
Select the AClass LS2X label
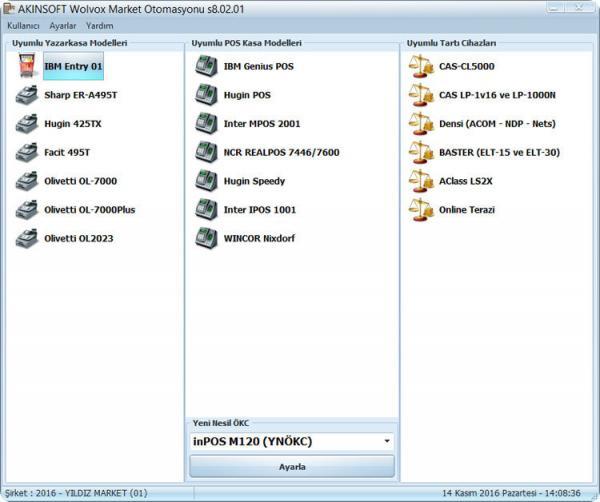coord(466,181)
